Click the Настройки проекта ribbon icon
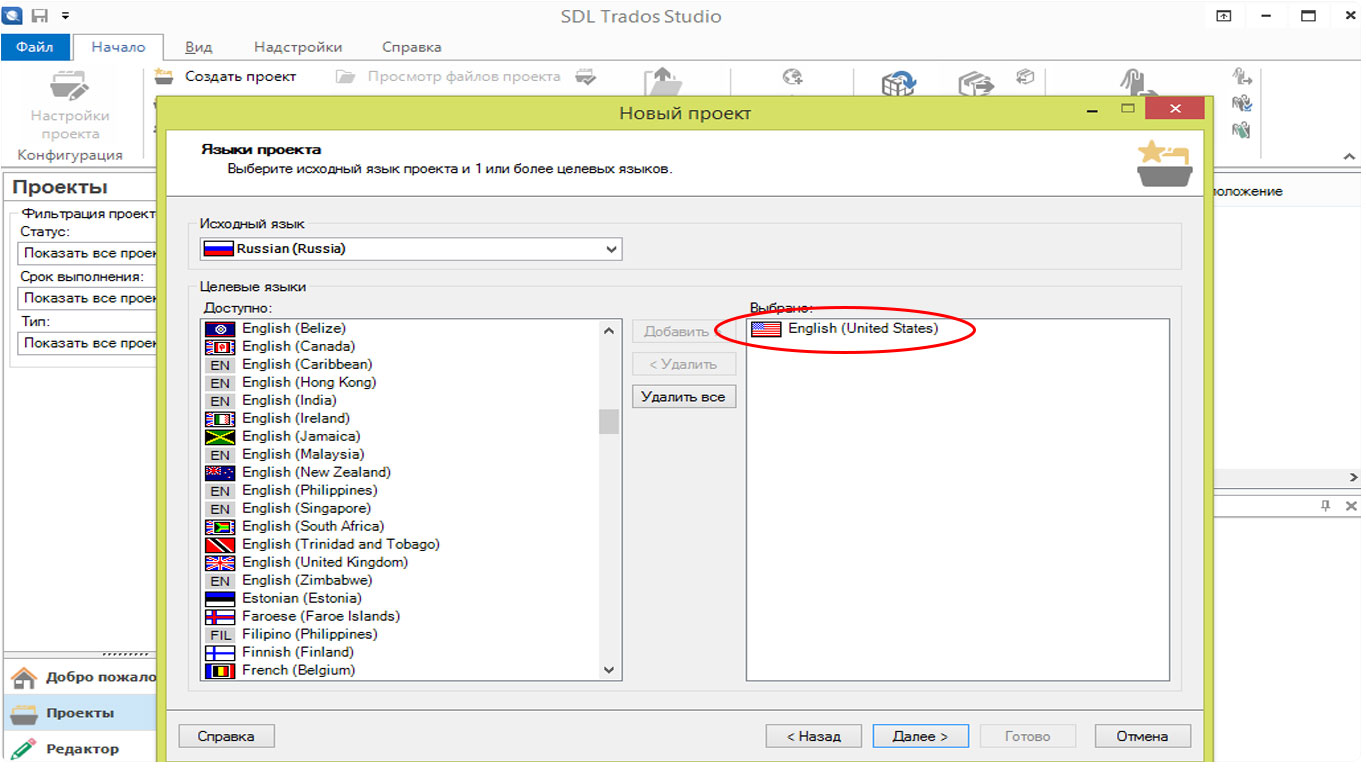This screenshot has height=768, width=1366. coord(70,105)
